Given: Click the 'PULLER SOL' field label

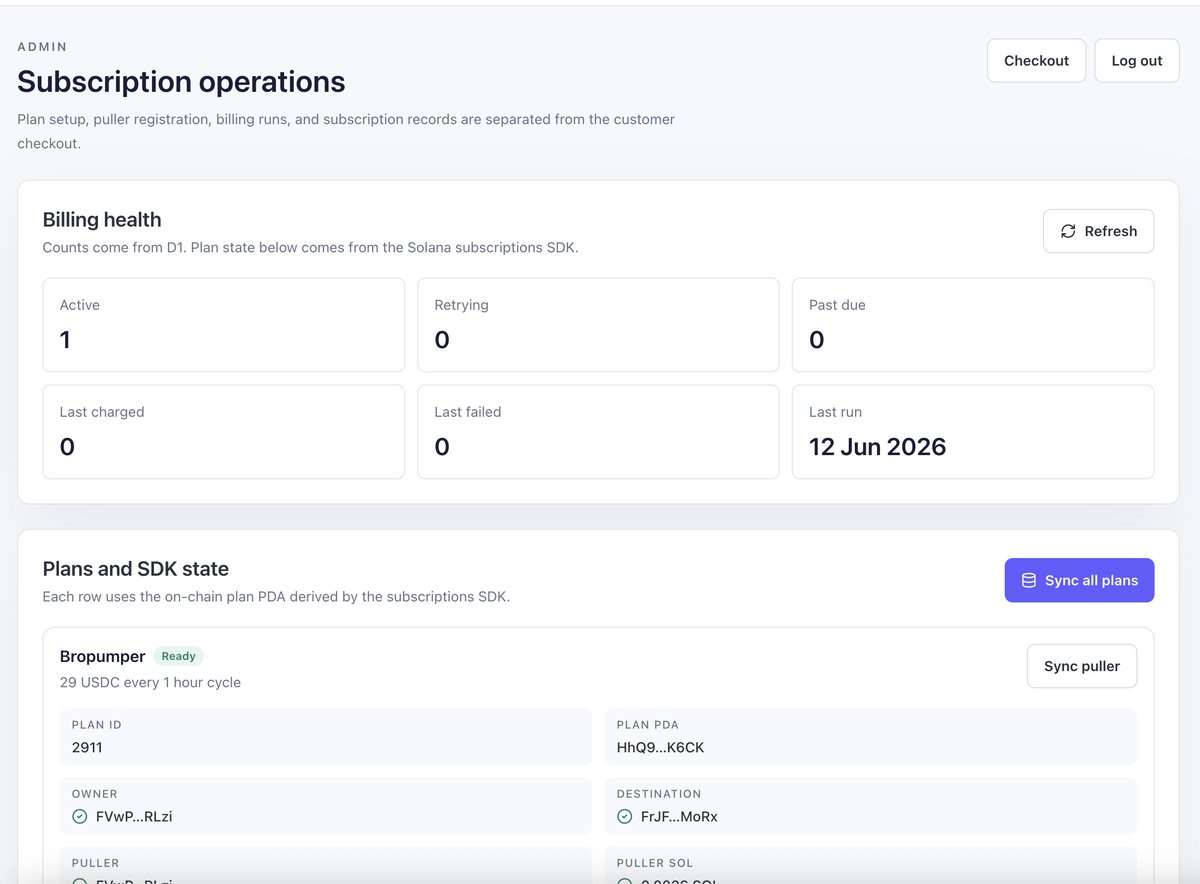Looking at the screenshot, I should (655, 863).
